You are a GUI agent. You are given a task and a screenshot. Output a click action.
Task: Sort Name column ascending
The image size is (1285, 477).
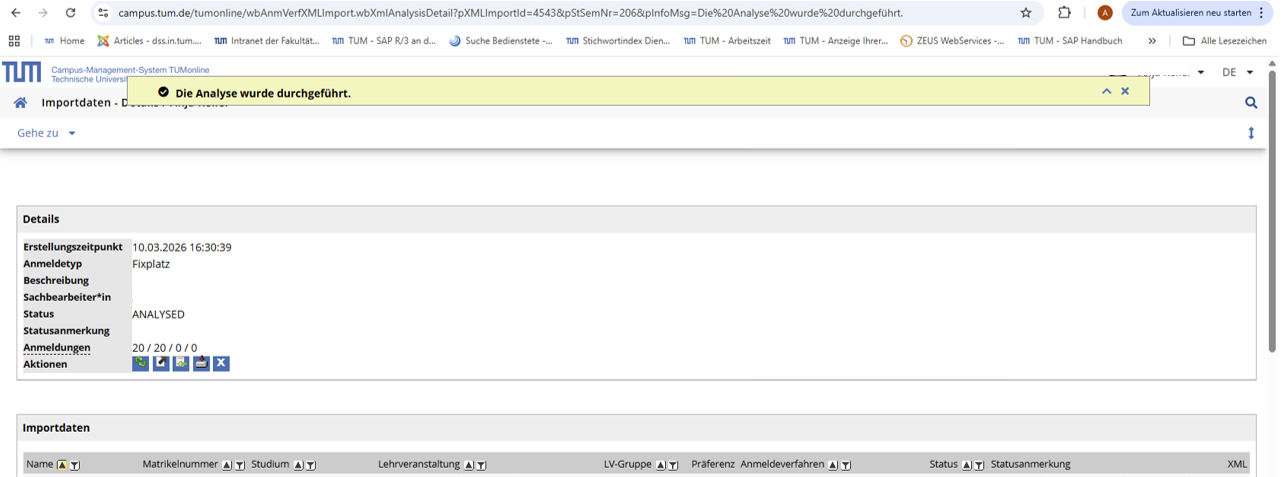(x=62, y=465)
